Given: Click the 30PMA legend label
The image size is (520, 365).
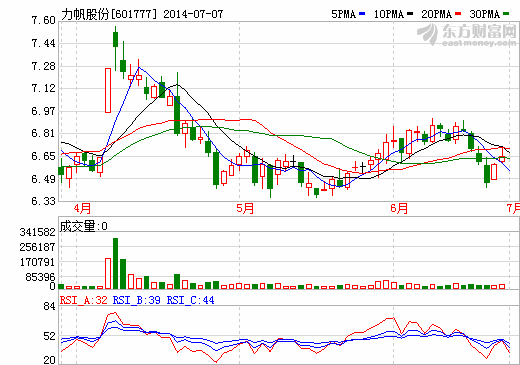Looking at the screenshot, I should pyautogui.click(x=485, y=14).
